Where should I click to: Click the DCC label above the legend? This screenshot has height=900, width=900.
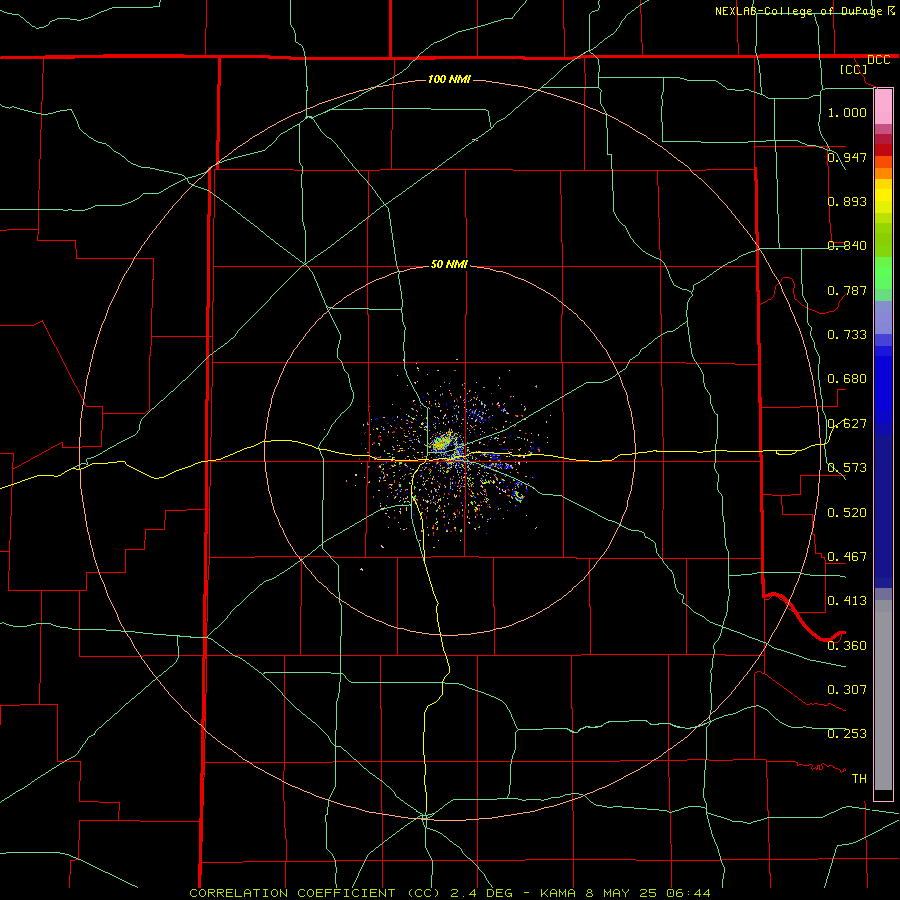coord(878,60)
